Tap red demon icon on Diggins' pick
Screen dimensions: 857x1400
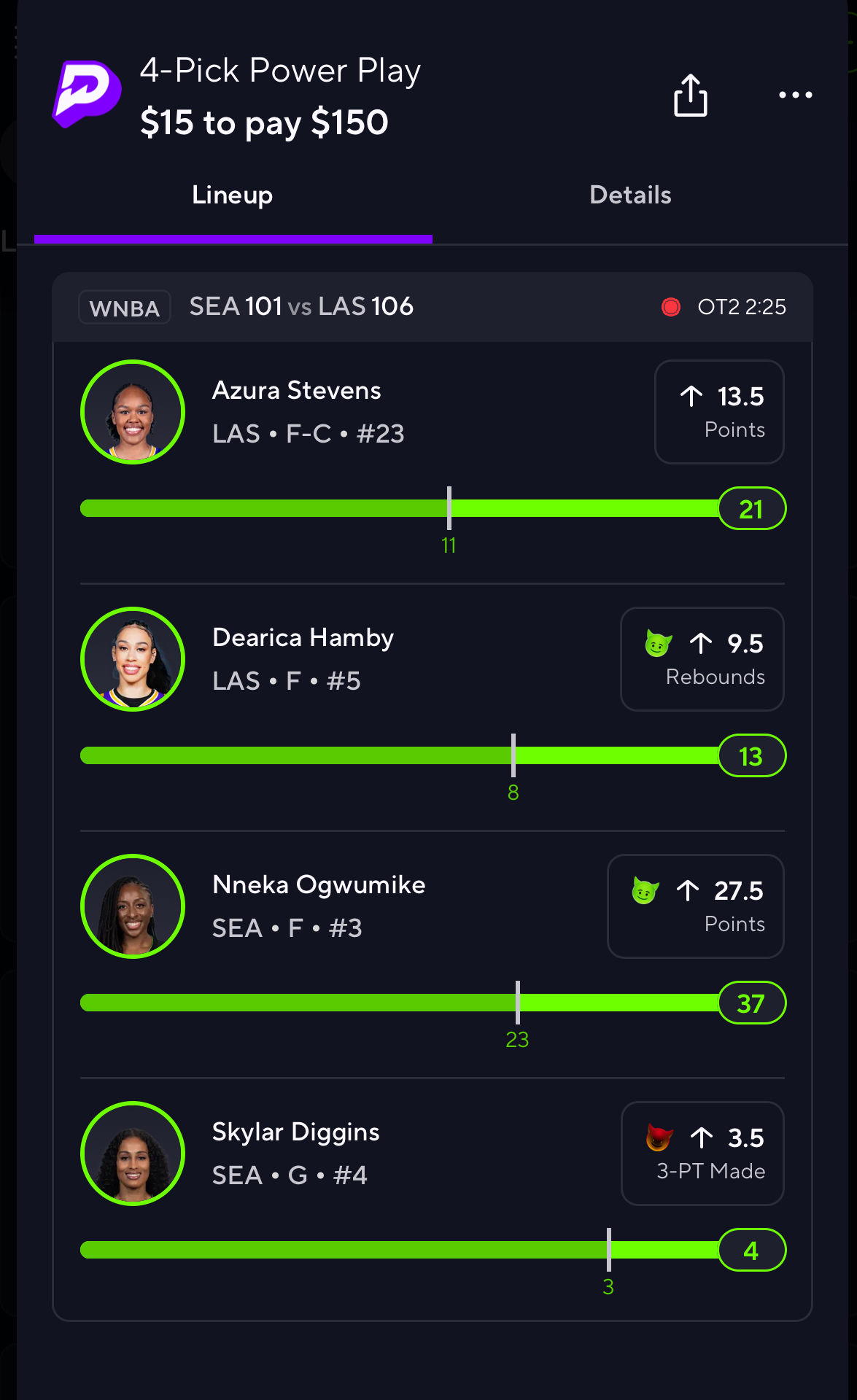[x=659, y=1137]
